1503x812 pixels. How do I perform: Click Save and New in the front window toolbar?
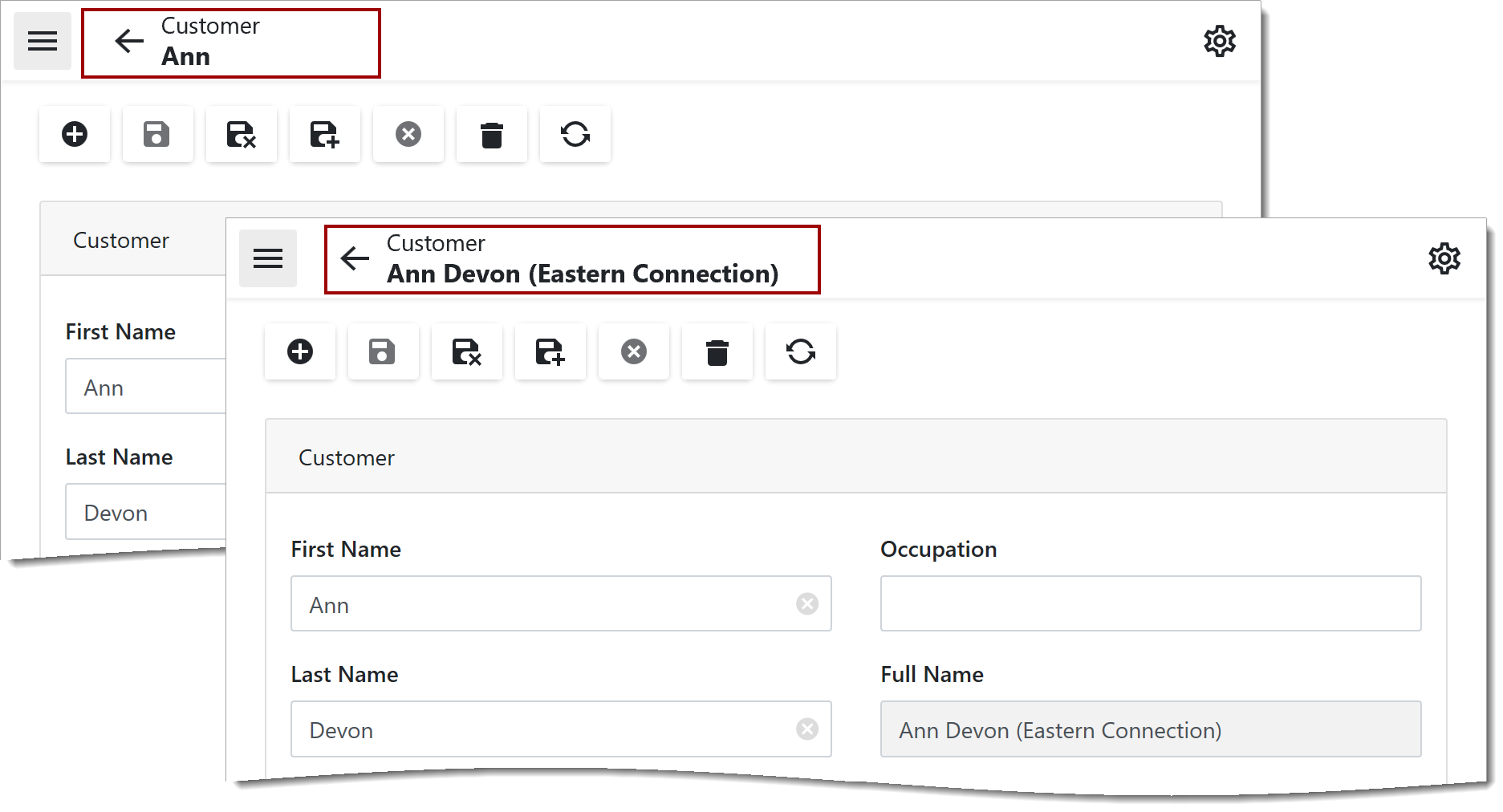click(x=550, y=351)
